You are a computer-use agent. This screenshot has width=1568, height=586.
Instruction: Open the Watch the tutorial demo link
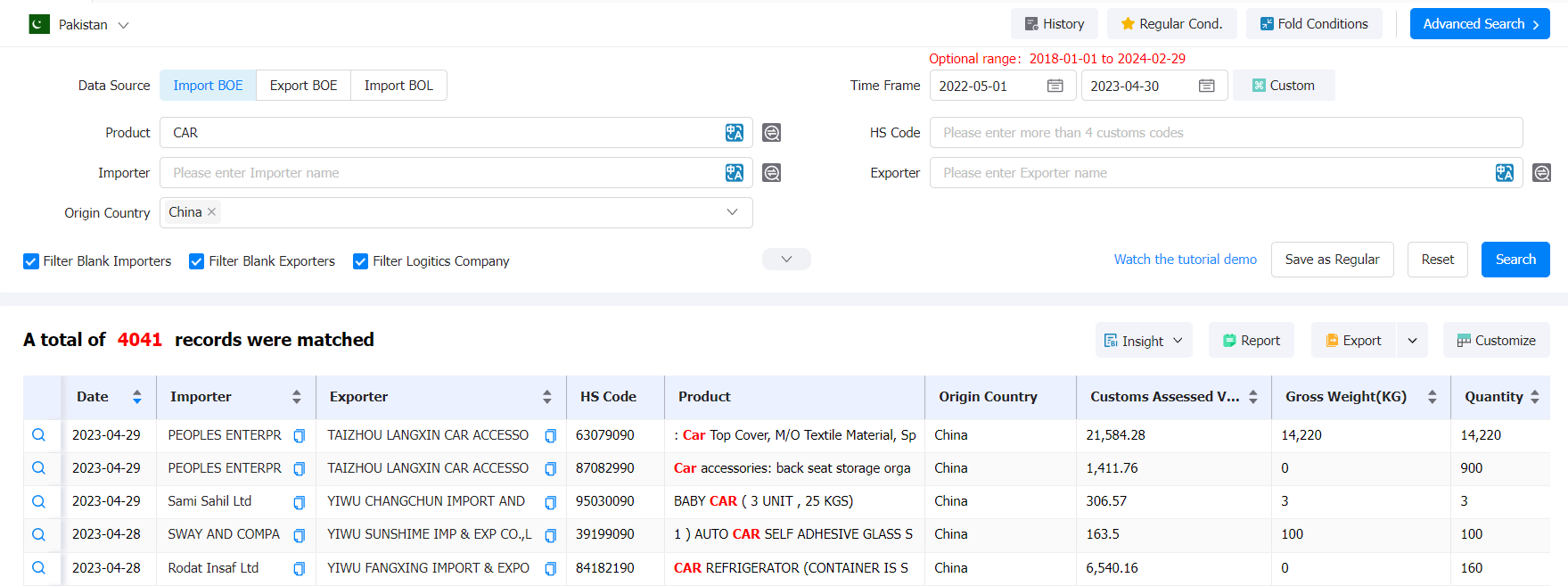point(1185,260)
